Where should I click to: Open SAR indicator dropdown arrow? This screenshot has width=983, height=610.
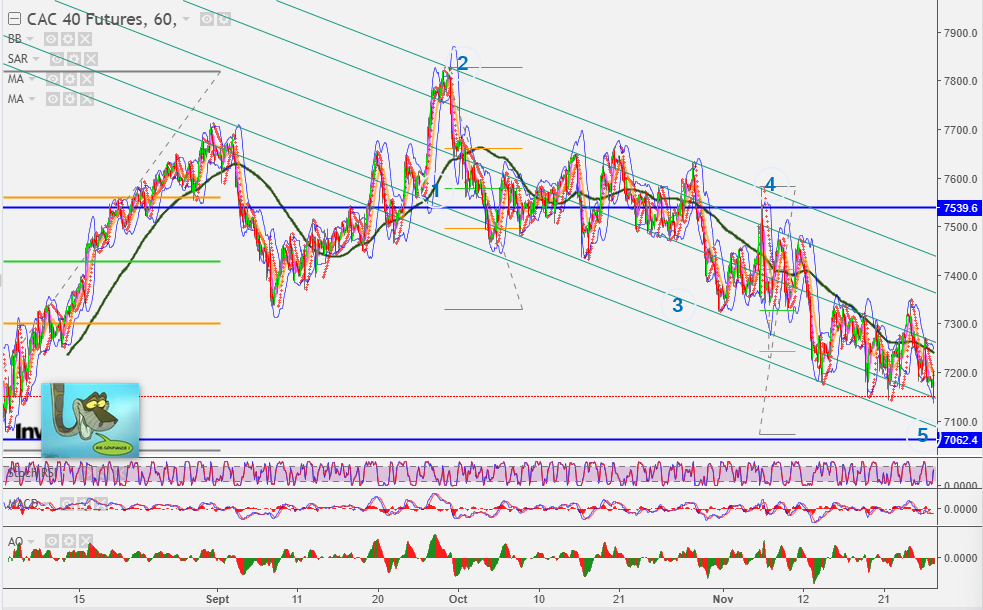click(36, 59)
